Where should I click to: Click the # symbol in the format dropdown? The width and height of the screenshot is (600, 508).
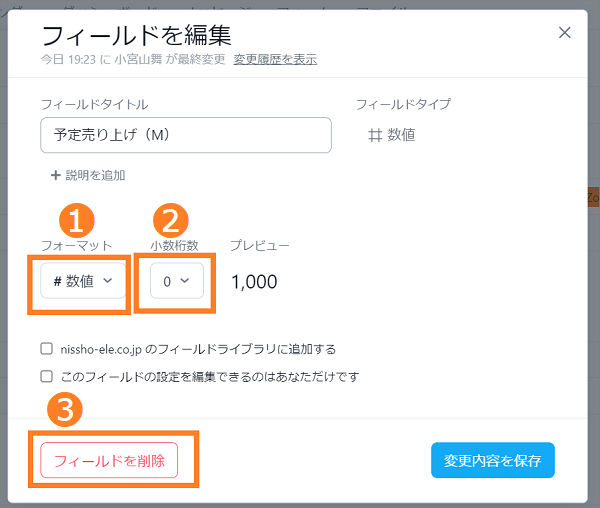point(57,282)
